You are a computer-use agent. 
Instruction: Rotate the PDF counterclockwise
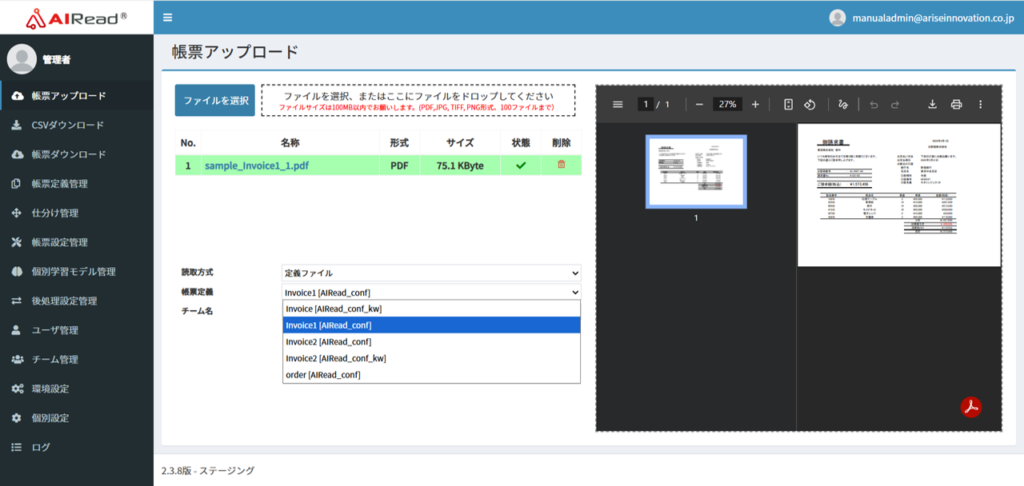[x=811, y=104]
